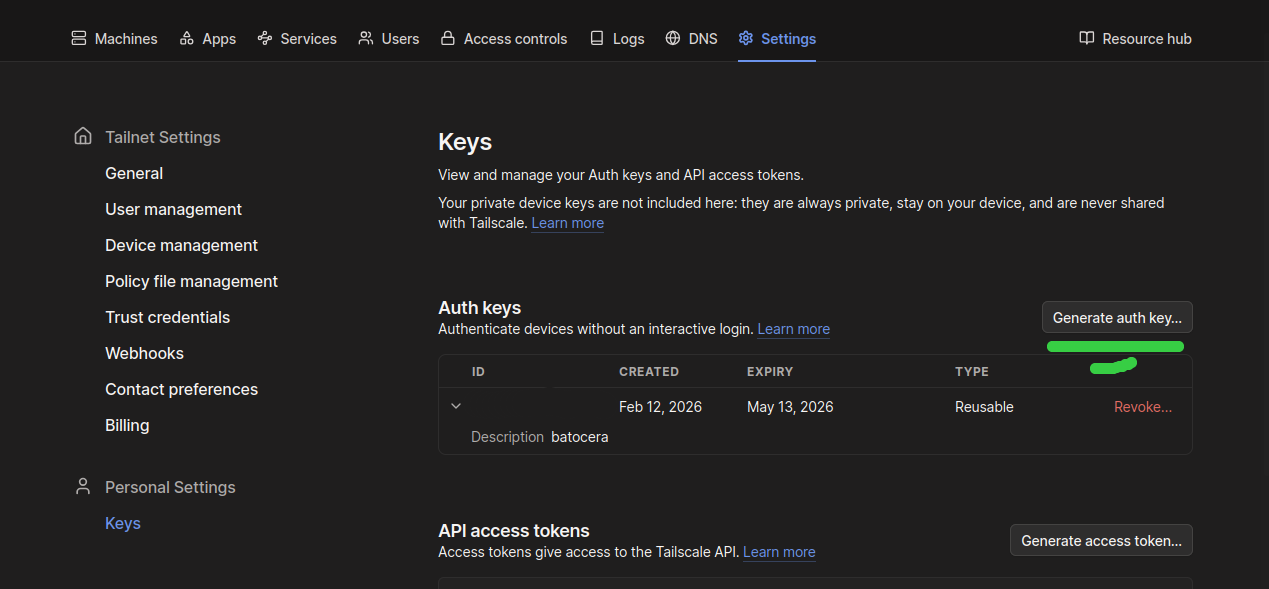Click the Generate auth key button
1269x589 pixels.
(1117, 317)
